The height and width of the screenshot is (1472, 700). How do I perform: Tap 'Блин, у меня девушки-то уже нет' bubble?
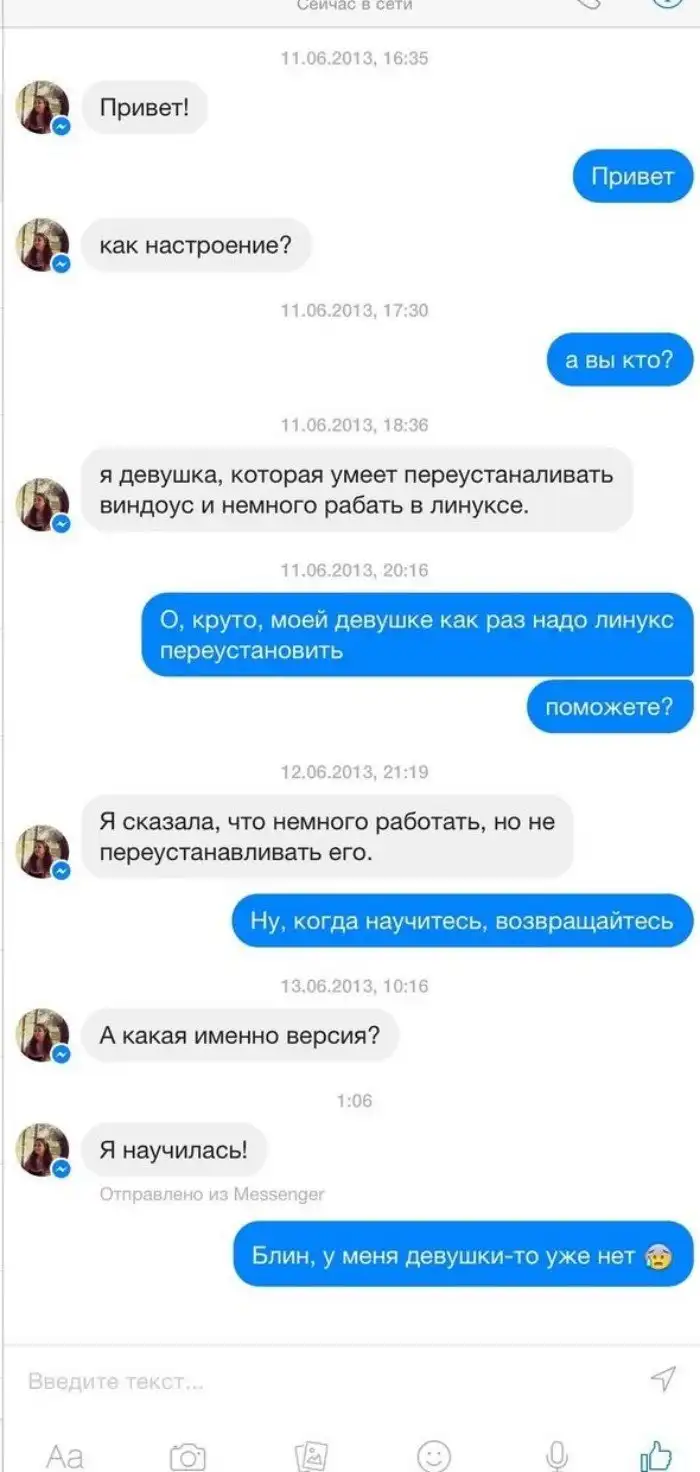click(463, 1255)
